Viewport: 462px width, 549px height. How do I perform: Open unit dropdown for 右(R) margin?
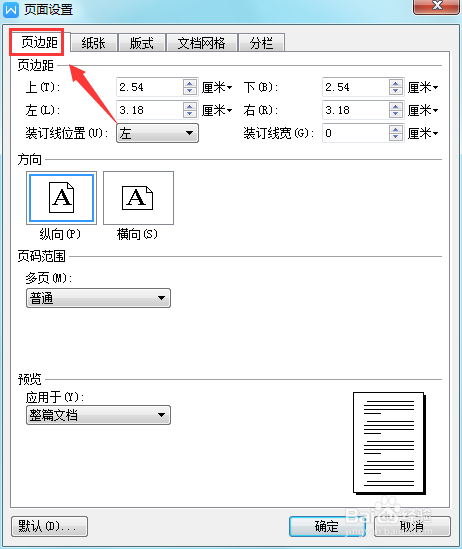pos(423,110)
